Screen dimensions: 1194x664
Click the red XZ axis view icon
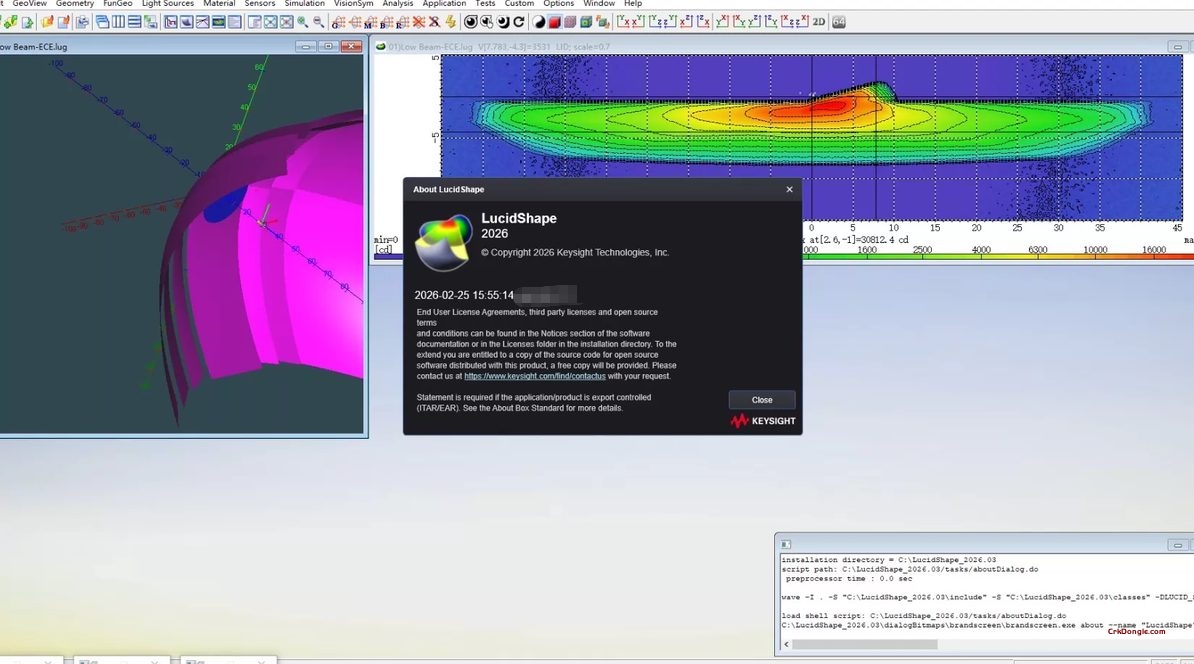tap(685, 22)
